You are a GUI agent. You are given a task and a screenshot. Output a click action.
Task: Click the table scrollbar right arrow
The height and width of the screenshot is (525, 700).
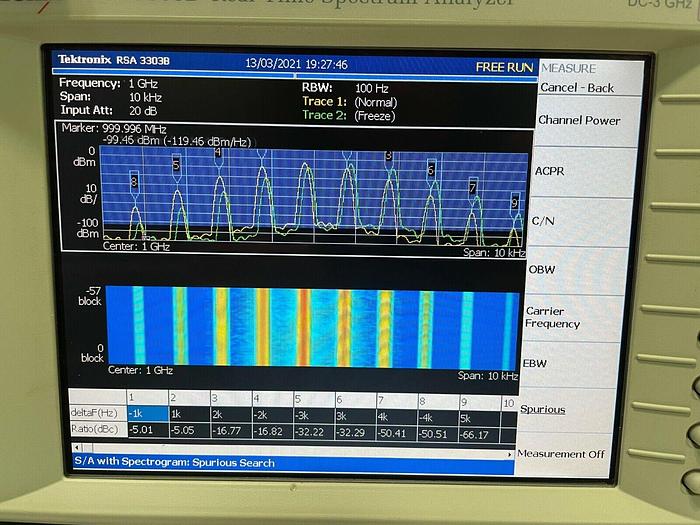tap(509, 454)
